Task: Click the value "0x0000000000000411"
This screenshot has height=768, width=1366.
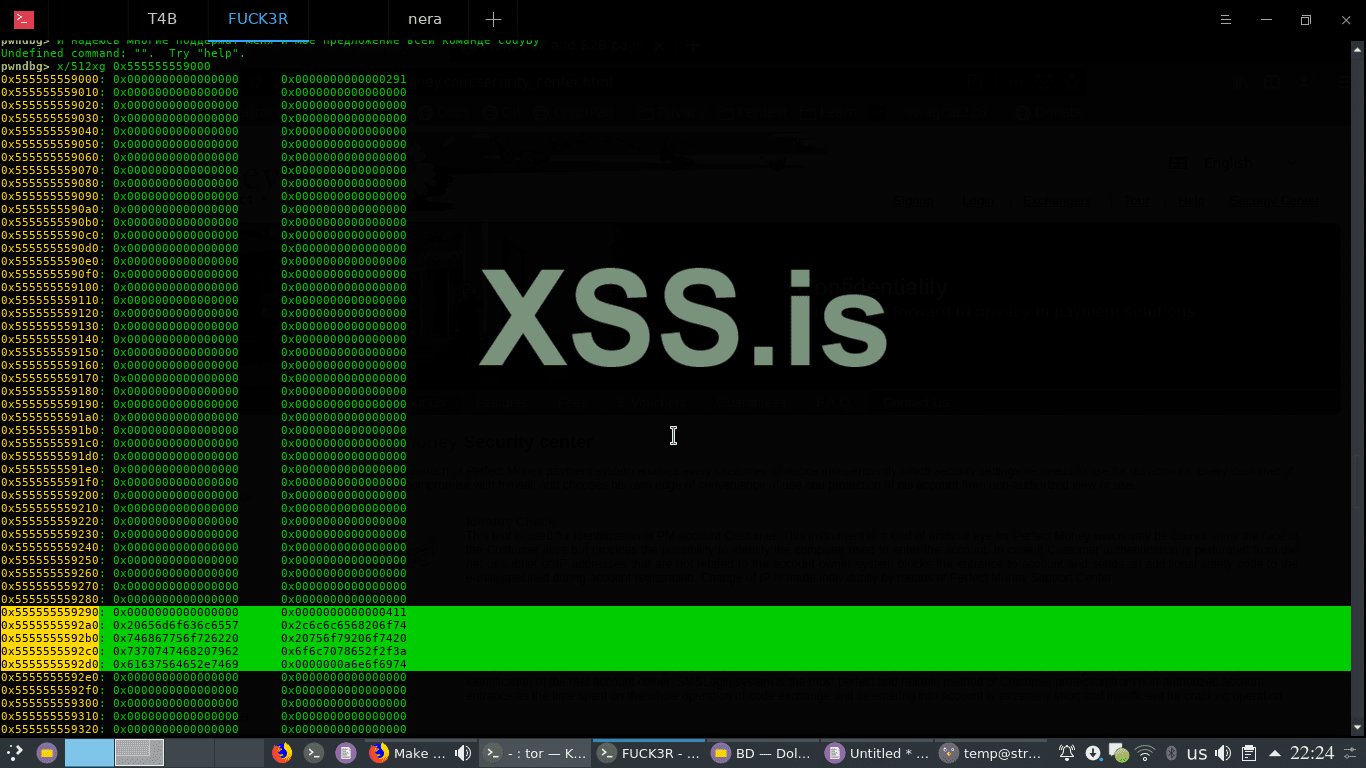Action: tap(344, 612)
